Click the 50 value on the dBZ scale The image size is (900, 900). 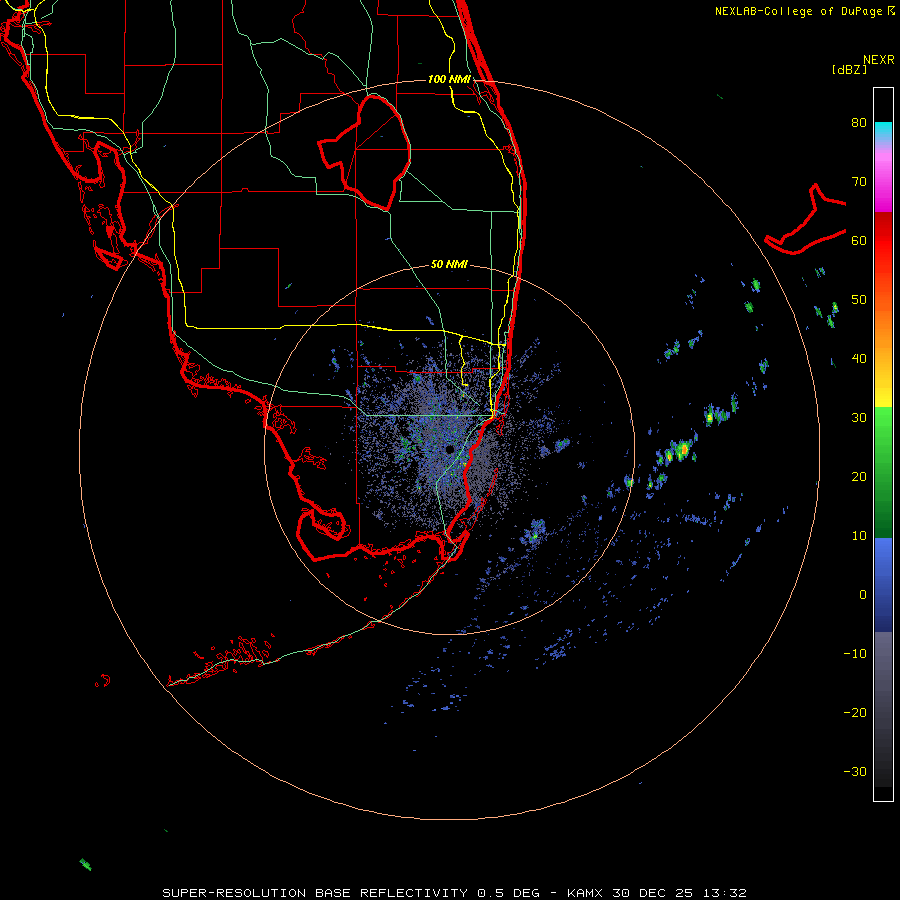(x=859, y=300)
